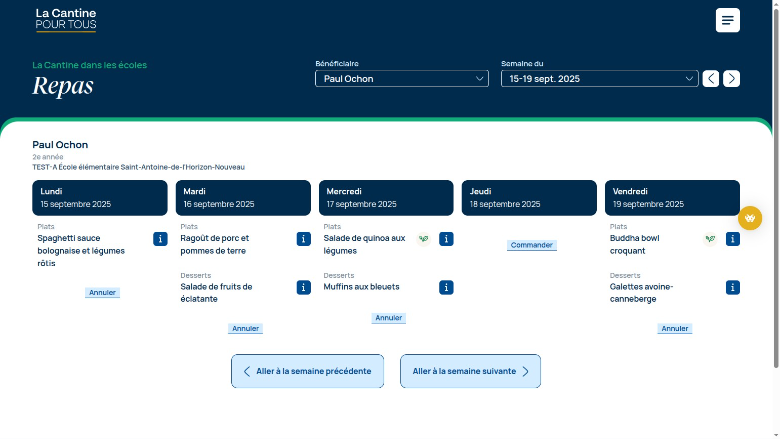Show info for Salade de fruits éclatante
Image resolution: width=780 pixels, height=439 pixels.
coord(303,287)
